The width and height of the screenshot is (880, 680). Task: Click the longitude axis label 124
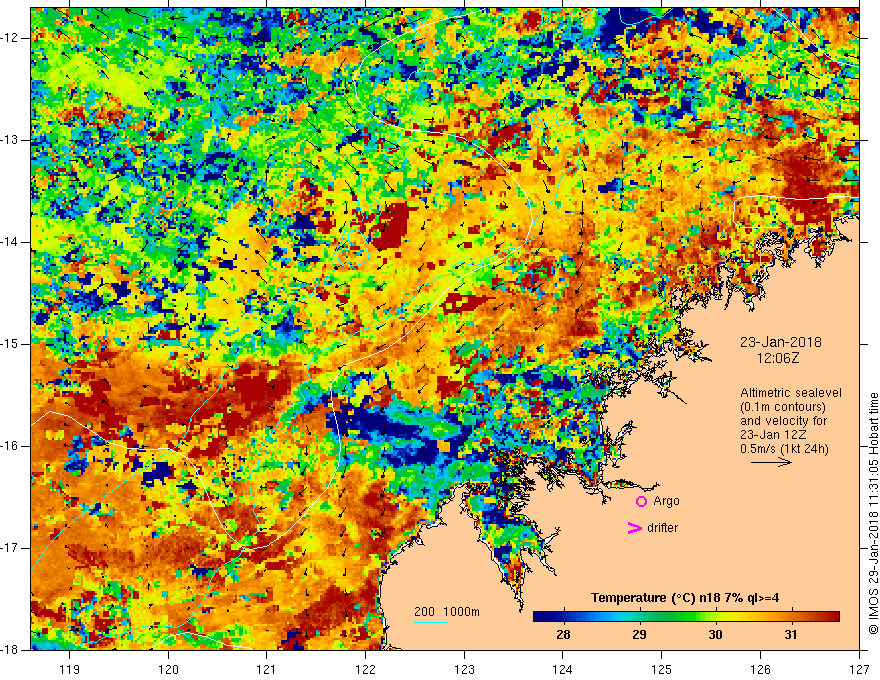[x=563, y=669]
